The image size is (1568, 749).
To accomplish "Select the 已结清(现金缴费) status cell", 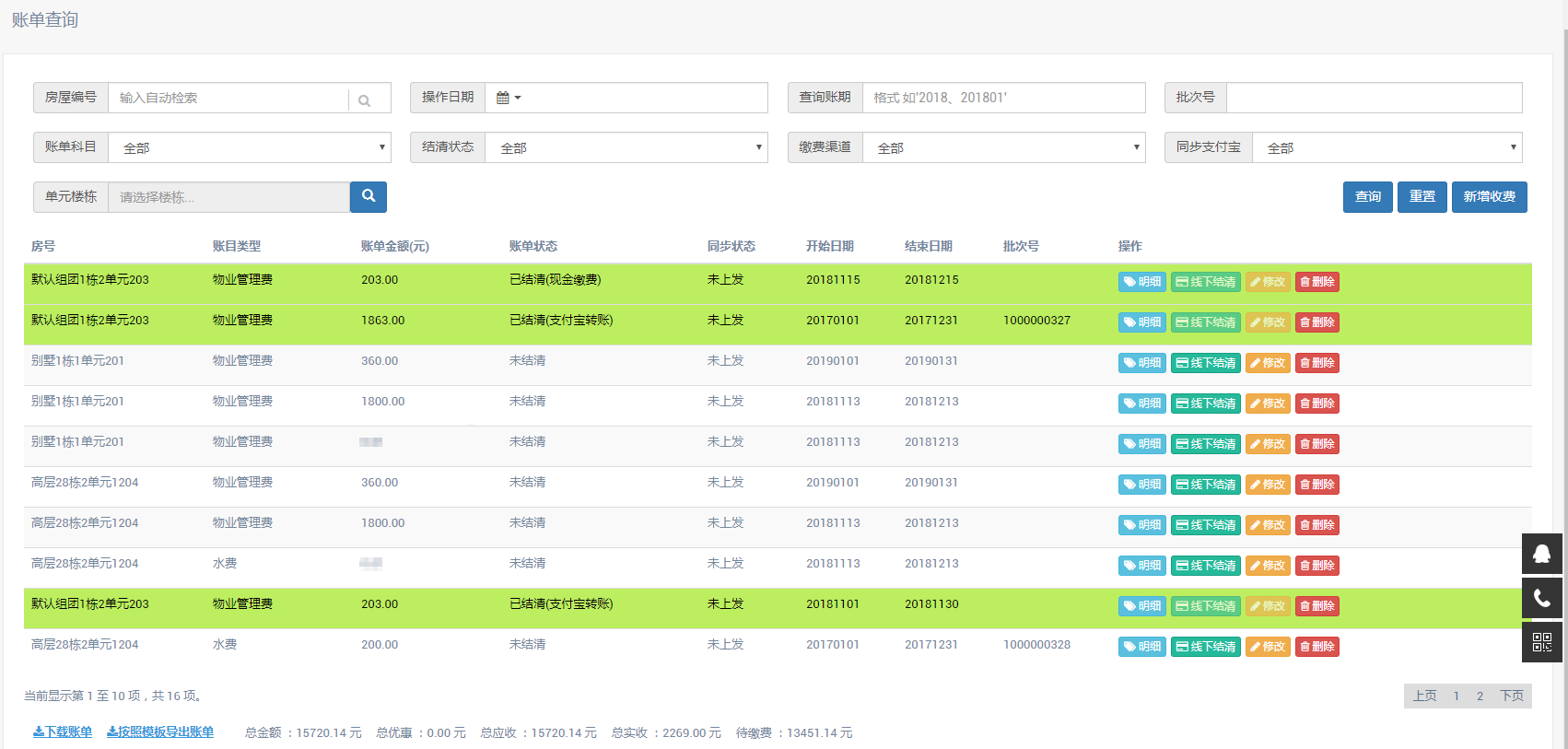I will click(556, 280).
